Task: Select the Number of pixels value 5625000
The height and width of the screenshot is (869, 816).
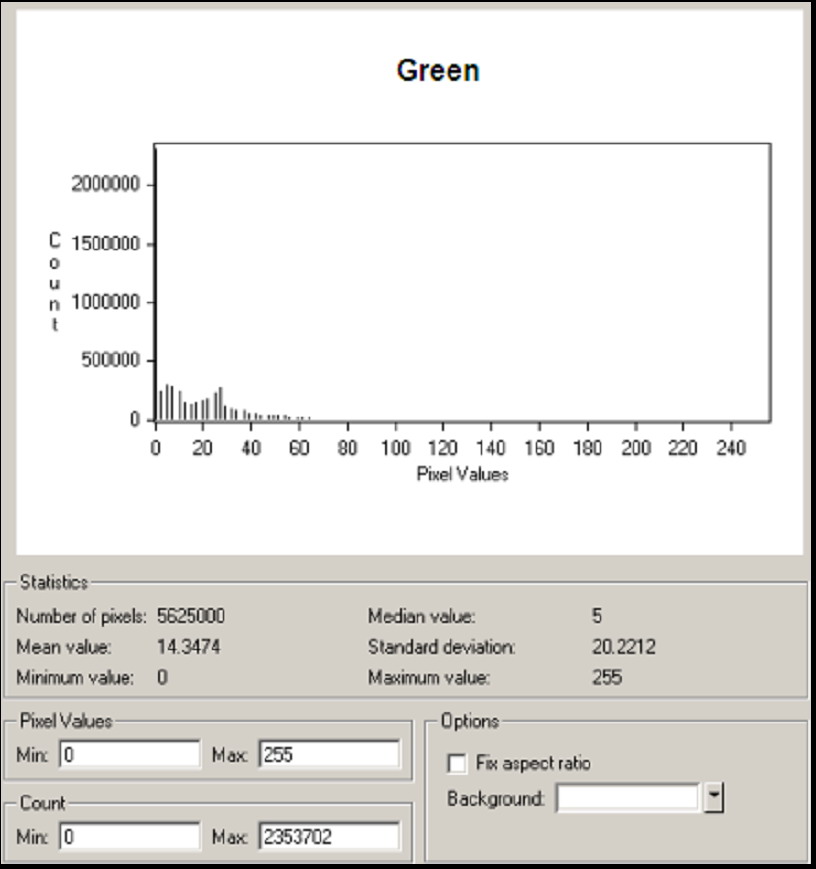Action: pyautogui.click(x=191, y=616)
